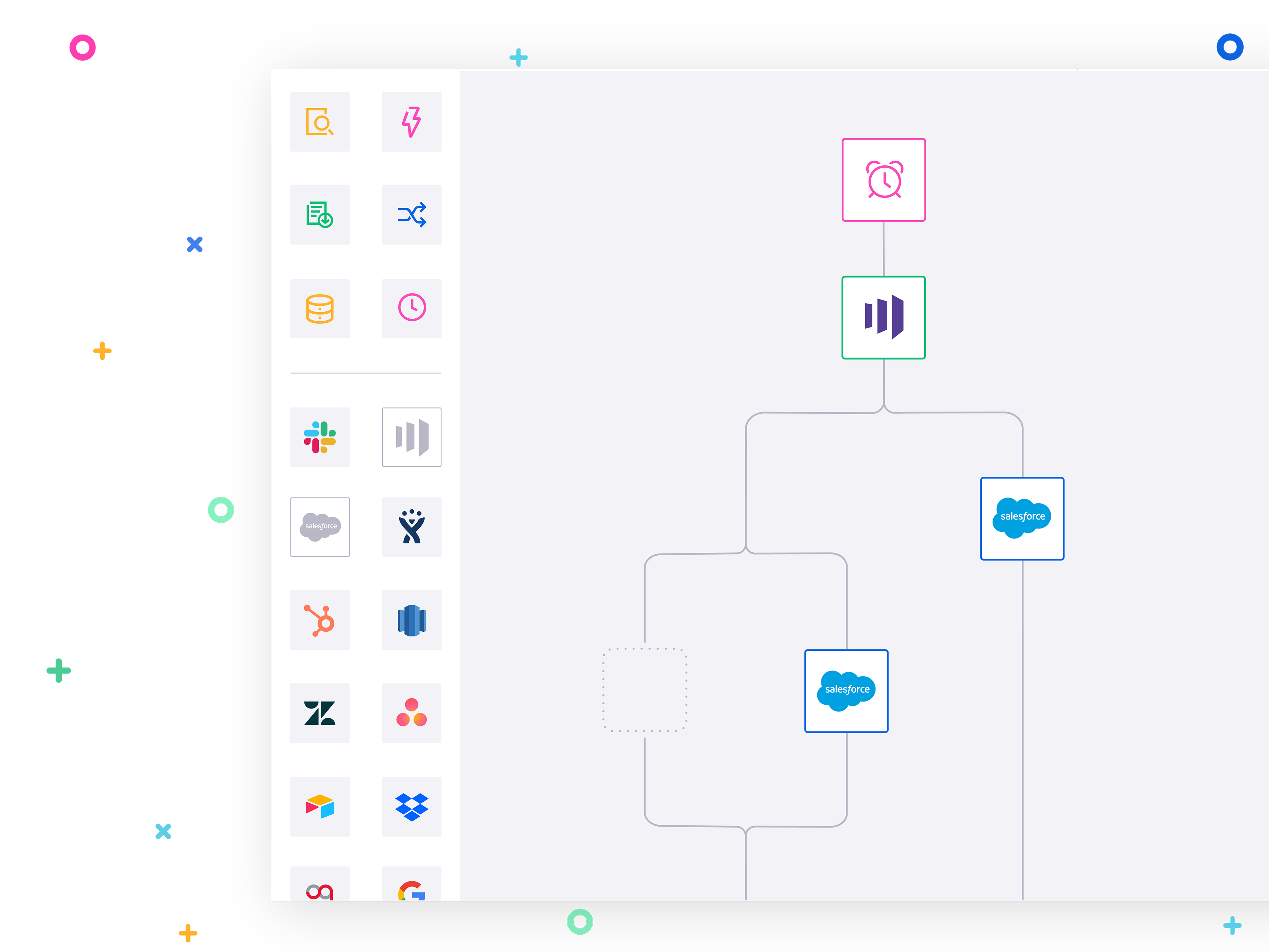Click the greyed Marketo connector icon
The height and width of the screenshot is (952, 1269).
411,437
